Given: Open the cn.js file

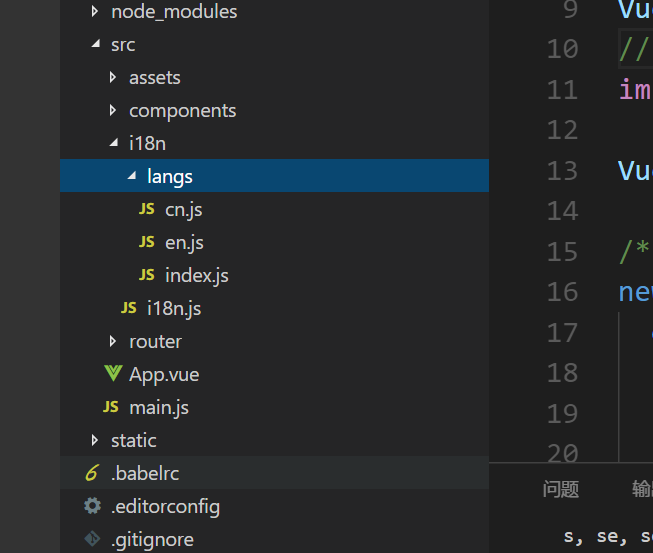Looking at the screenshot, I should 184,210.
